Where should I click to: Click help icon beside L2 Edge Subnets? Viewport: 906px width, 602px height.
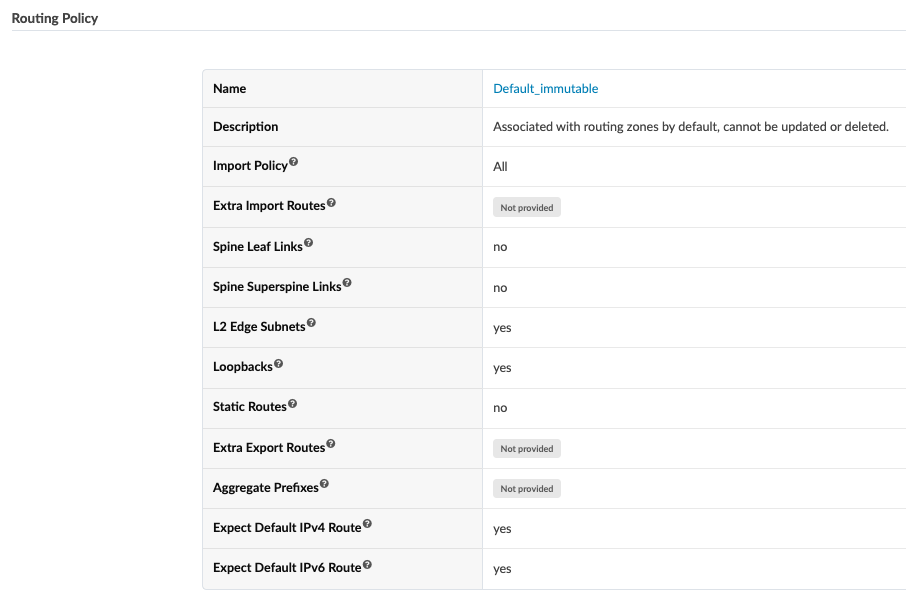311,322
